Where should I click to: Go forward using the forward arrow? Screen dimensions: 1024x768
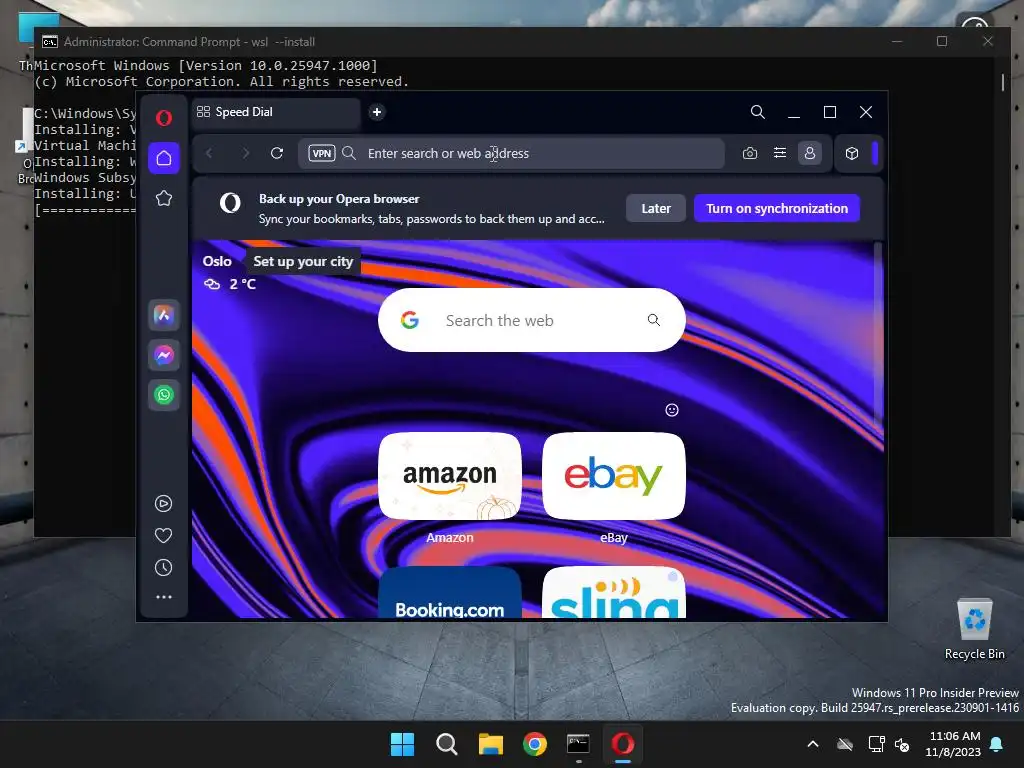coord(246,153)
